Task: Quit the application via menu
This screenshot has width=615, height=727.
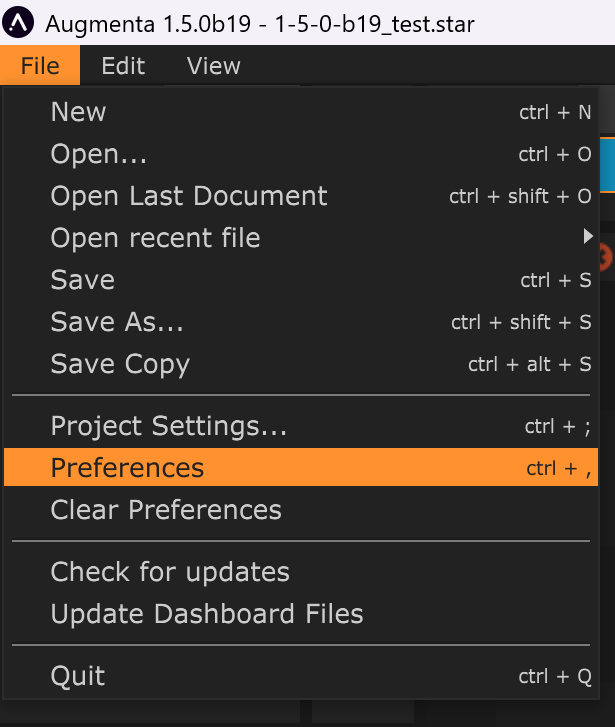Action: click(77, 676)
